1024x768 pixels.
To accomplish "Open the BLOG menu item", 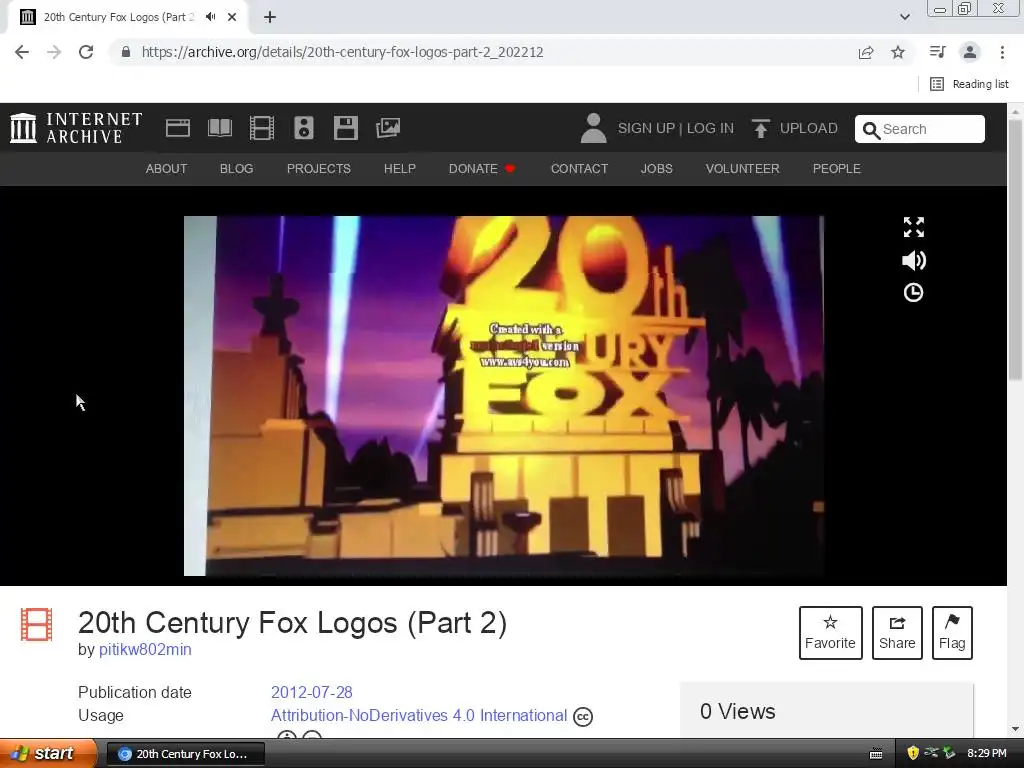I will (x=236, y=168).
